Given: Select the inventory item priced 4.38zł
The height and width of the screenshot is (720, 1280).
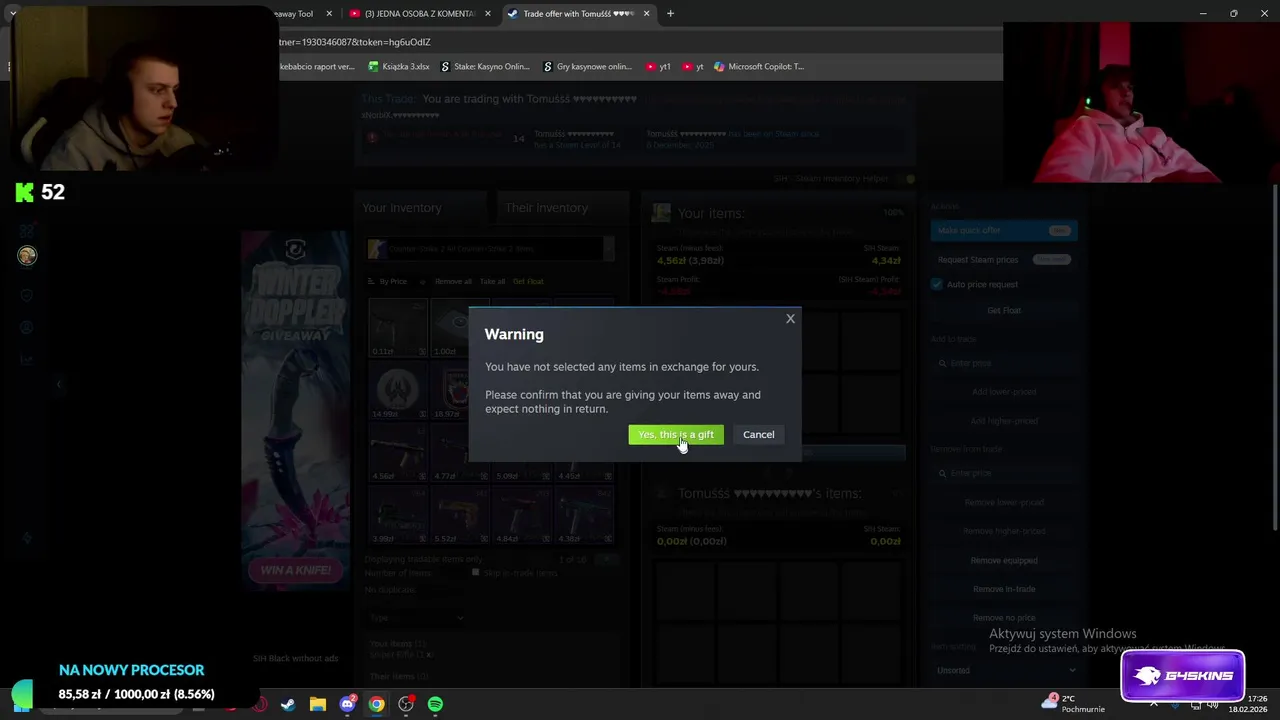Looking at the screenshot, I should click(x=584, y=514).
